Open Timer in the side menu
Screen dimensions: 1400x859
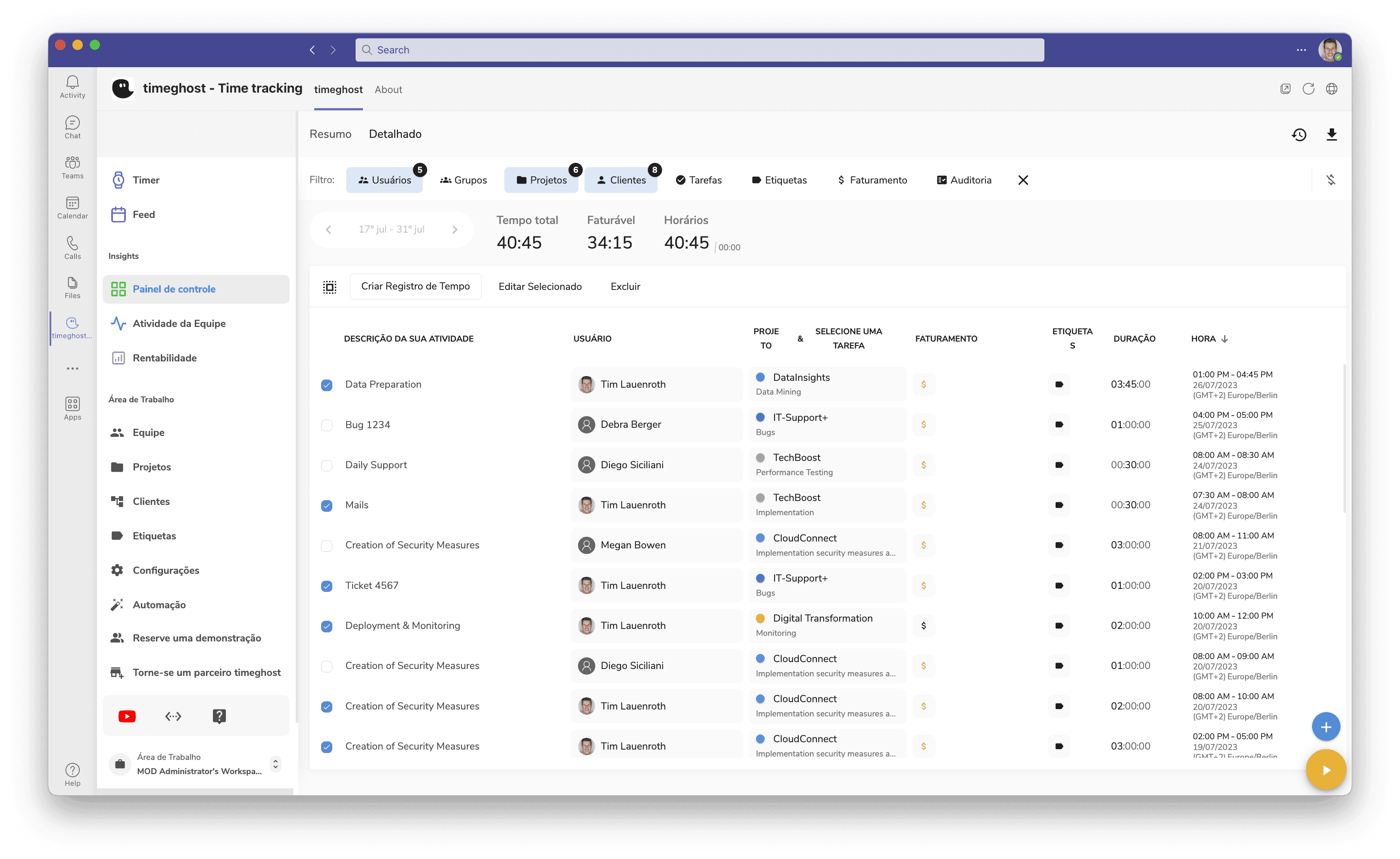click(x=196, y=180)
